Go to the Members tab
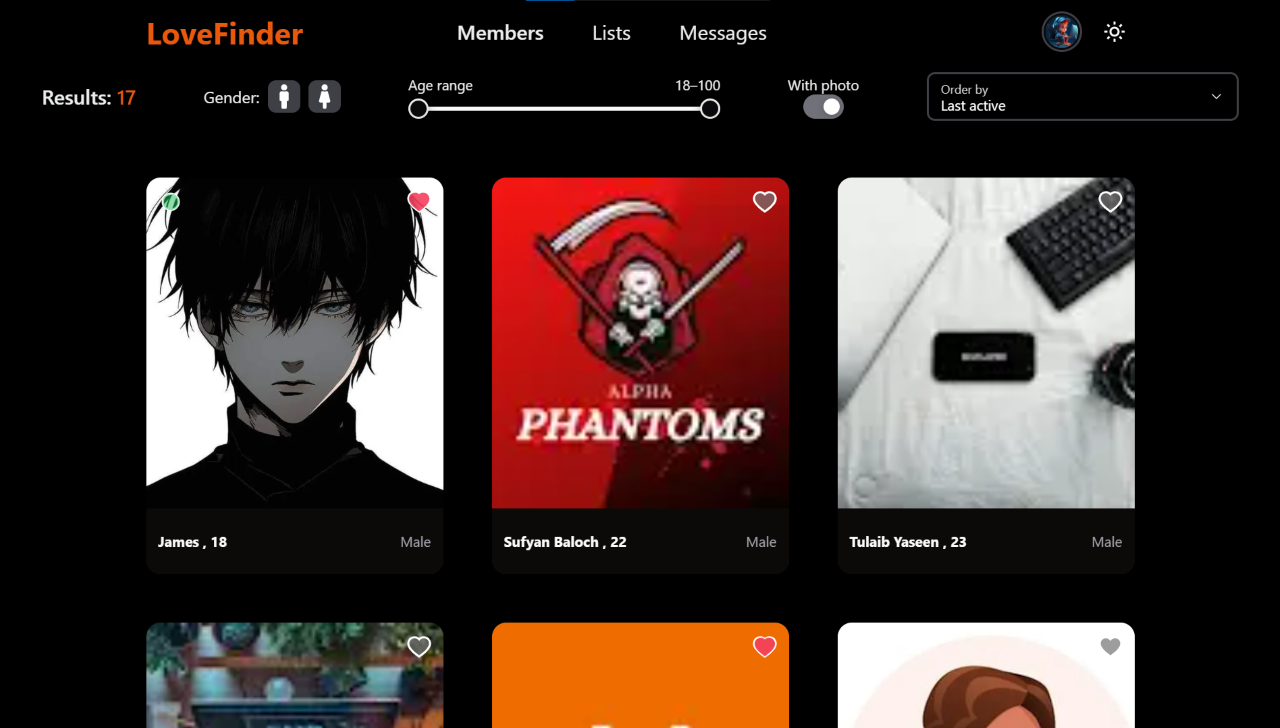 [x=500, y=33]
